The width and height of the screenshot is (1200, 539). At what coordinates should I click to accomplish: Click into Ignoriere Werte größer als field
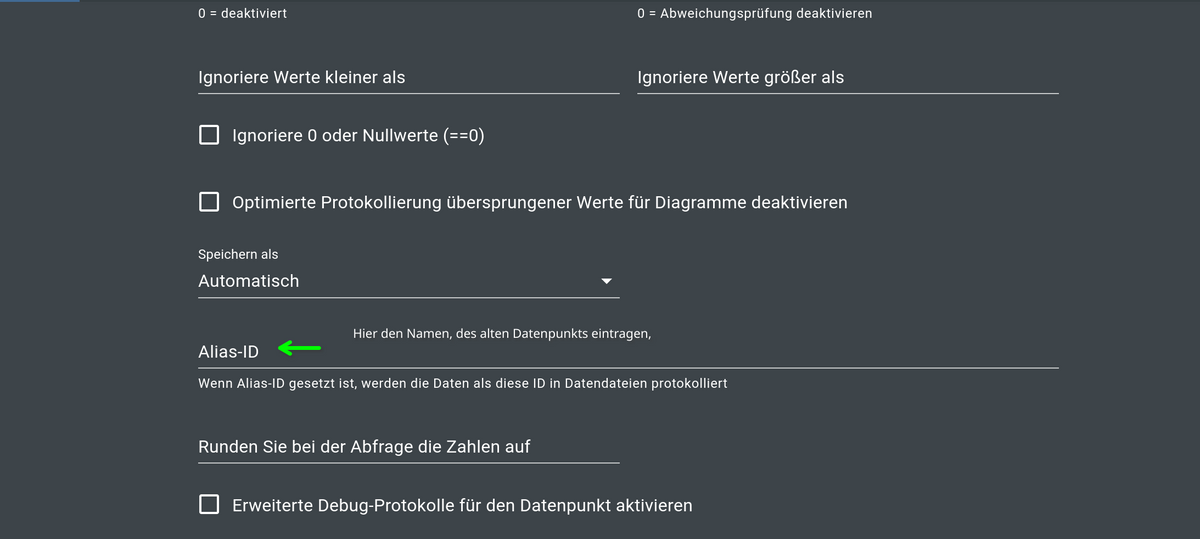846,78
